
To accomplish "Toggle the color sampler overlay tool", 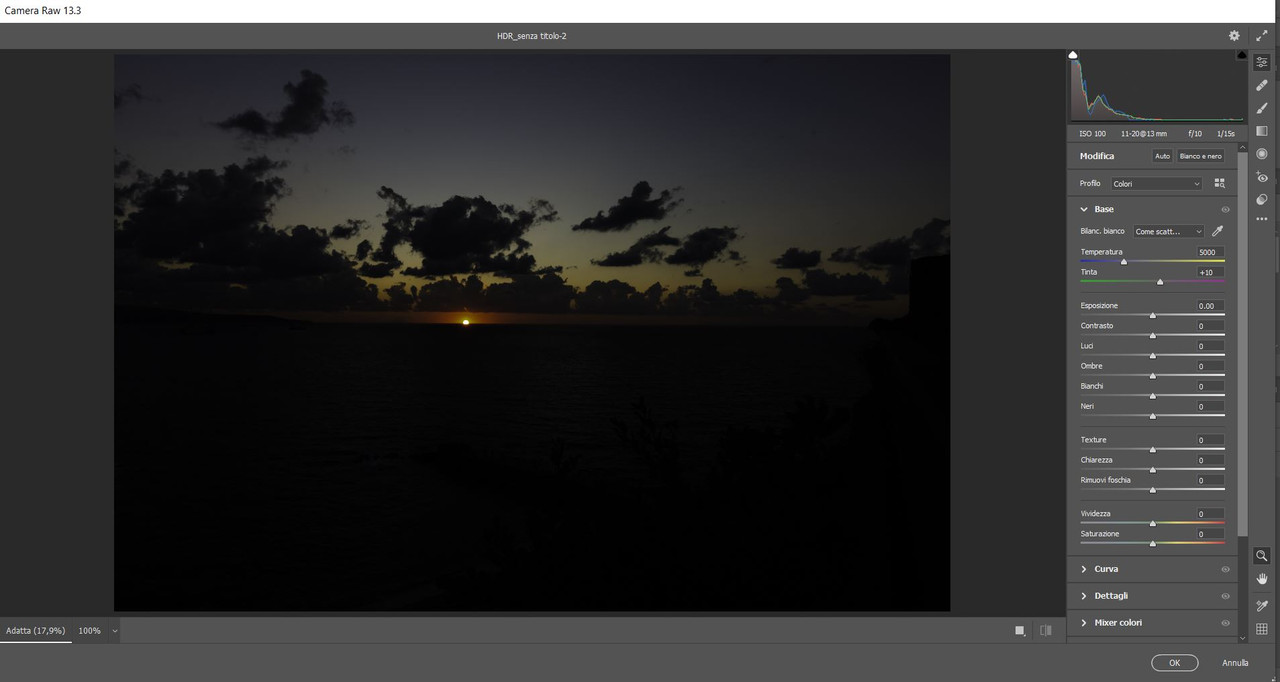I will (1262, 606).
